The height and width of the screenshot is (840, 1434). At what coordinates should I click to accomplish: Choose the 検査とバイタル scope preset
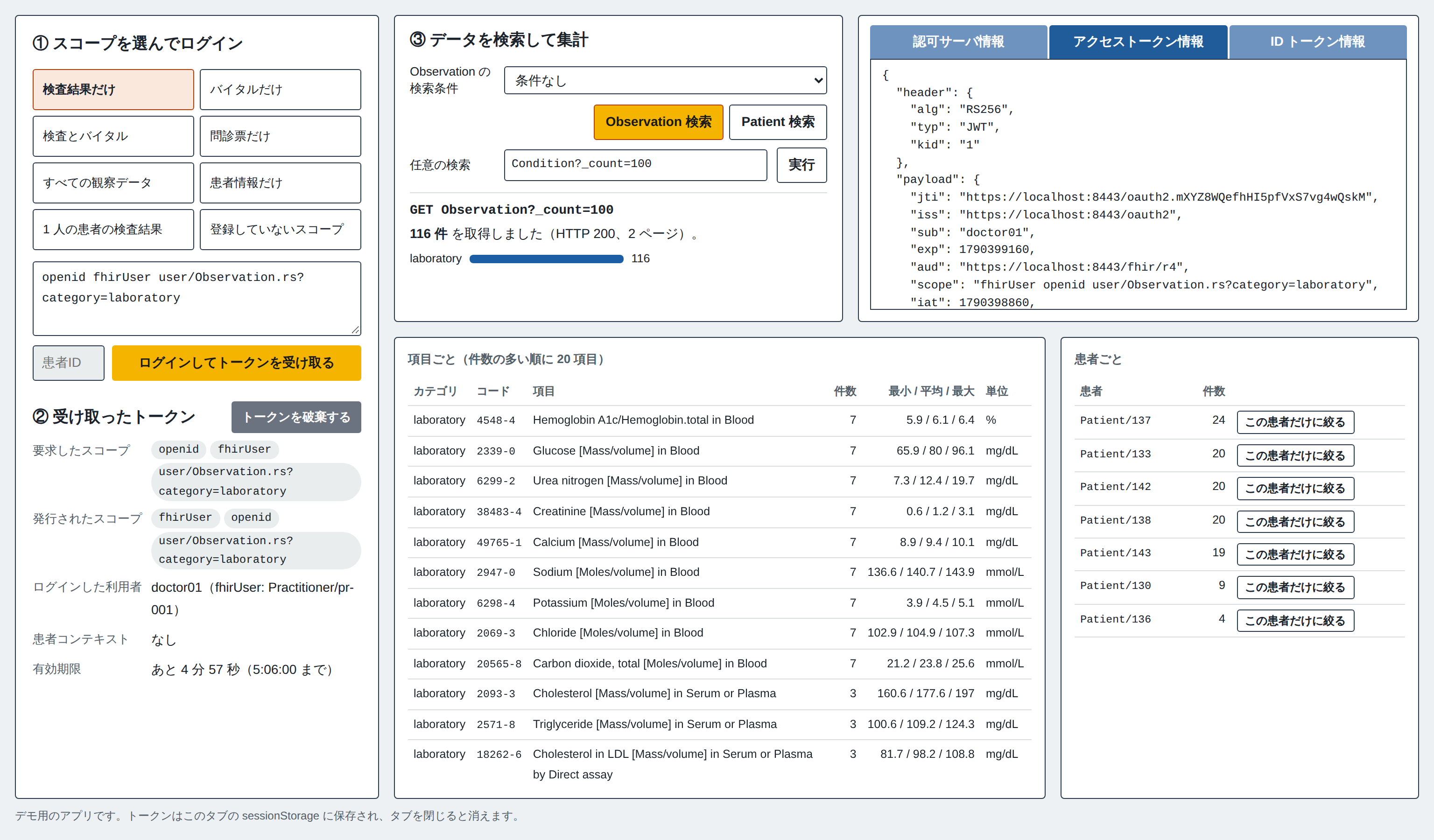pos(113,136)
